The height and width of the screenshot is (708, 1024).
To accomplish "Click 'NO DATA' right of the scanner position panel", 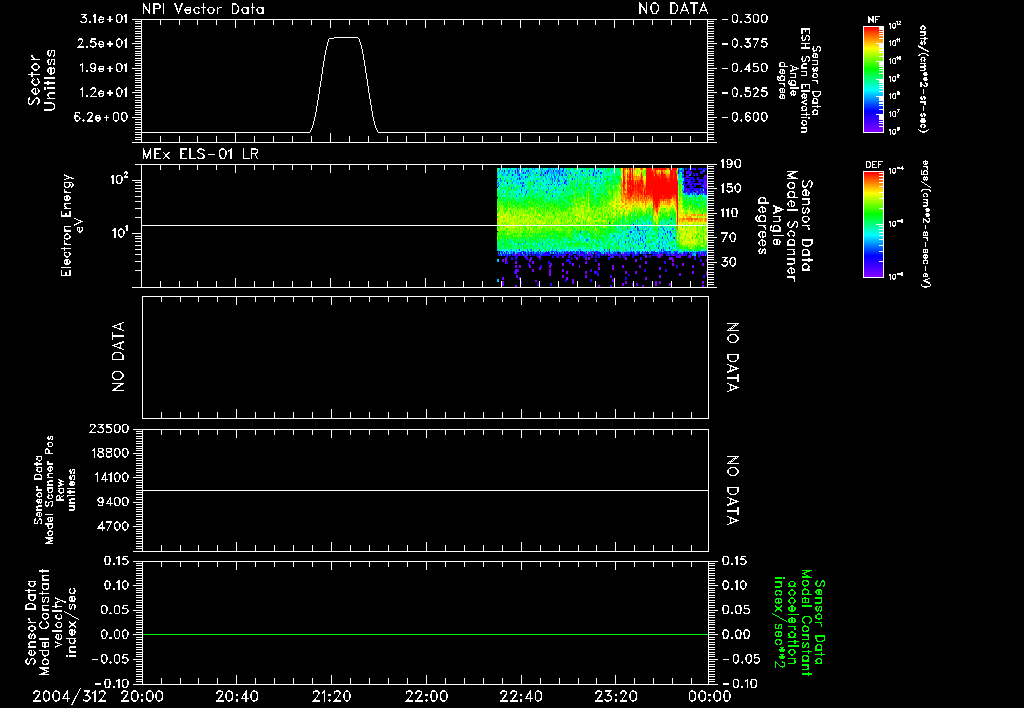I will pyautogui.click(x=733, y=490).
